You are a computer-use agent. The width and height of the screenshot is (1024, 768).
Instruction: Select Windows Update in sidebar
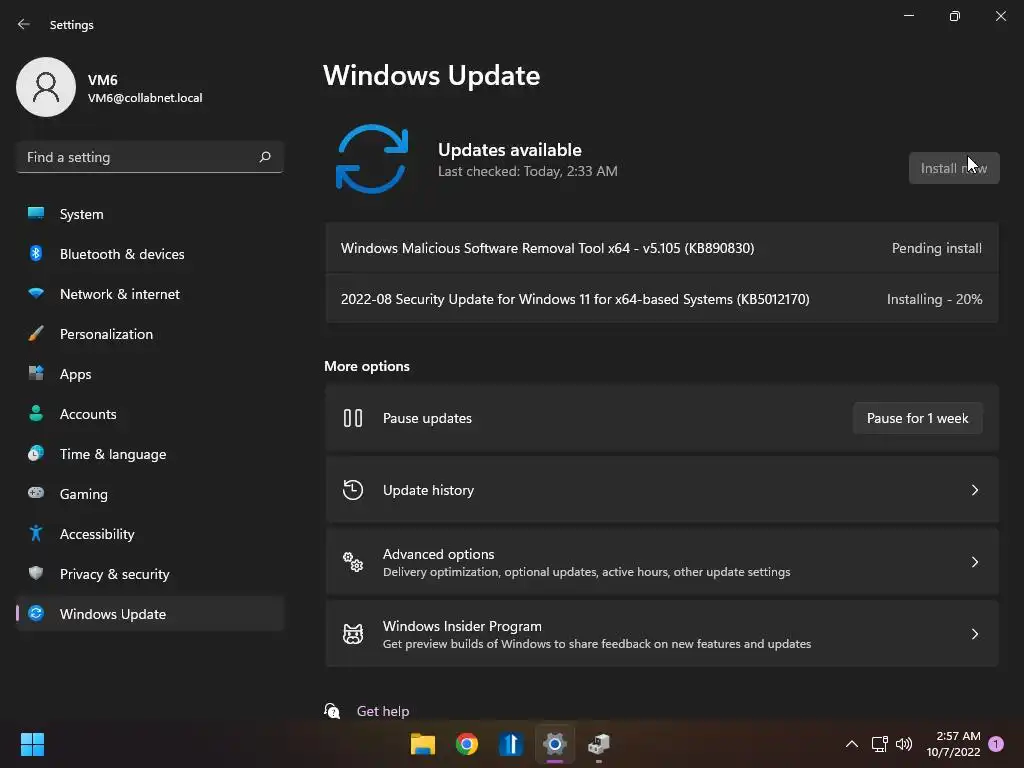(x=150, y=614)
